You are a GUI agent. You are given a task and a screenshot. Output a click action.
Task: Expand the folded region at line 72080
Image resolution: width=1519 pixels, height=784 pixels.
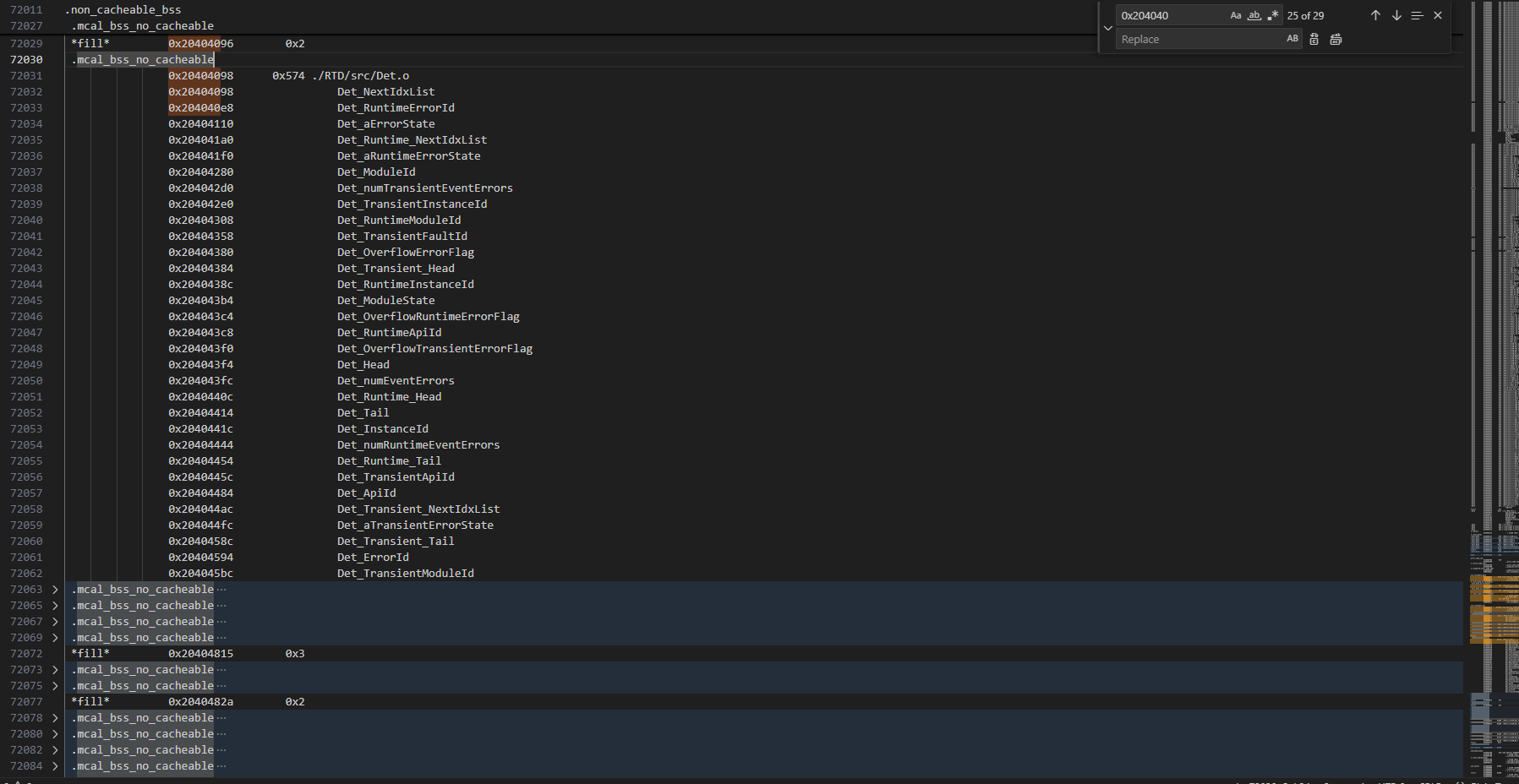55,734
